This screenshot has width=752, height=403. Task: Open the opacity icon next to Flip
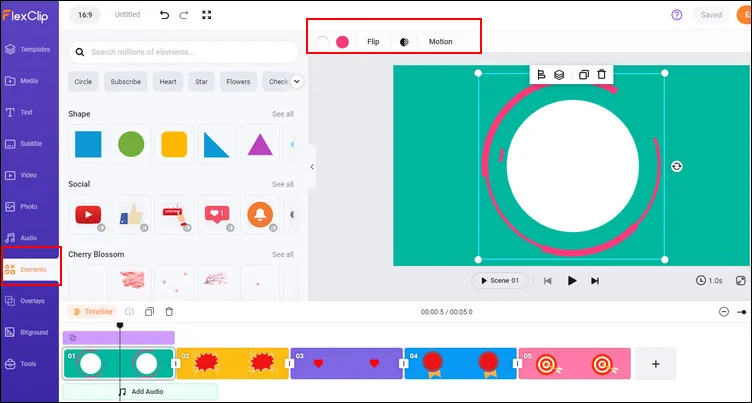[x=404, y=42]
